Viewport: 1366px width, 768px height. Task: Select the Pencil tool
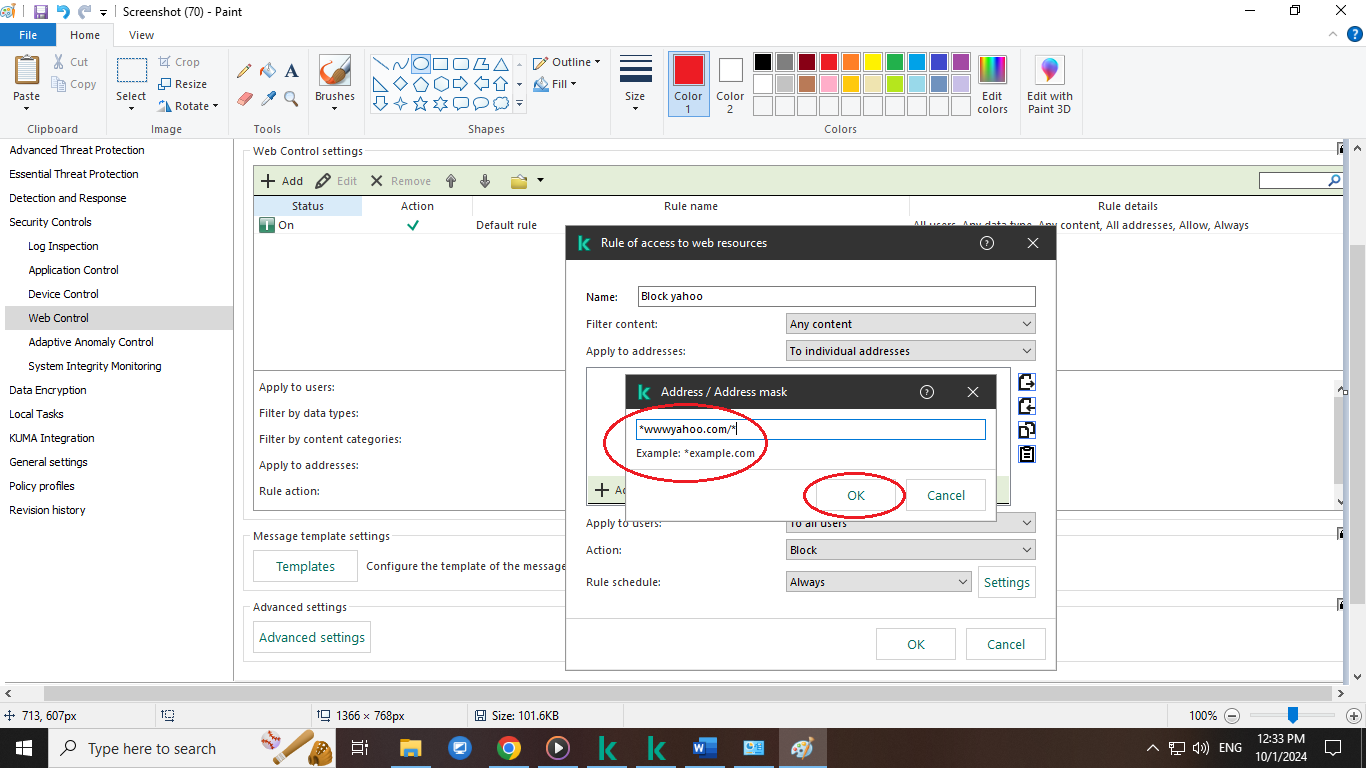[x=244, y=71]
